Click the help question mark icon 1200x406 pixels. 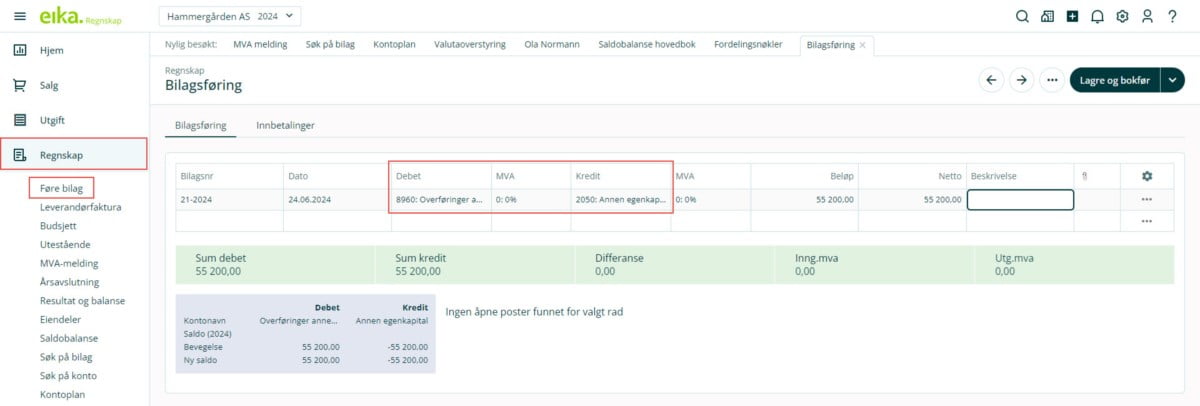pos(1172,16)
